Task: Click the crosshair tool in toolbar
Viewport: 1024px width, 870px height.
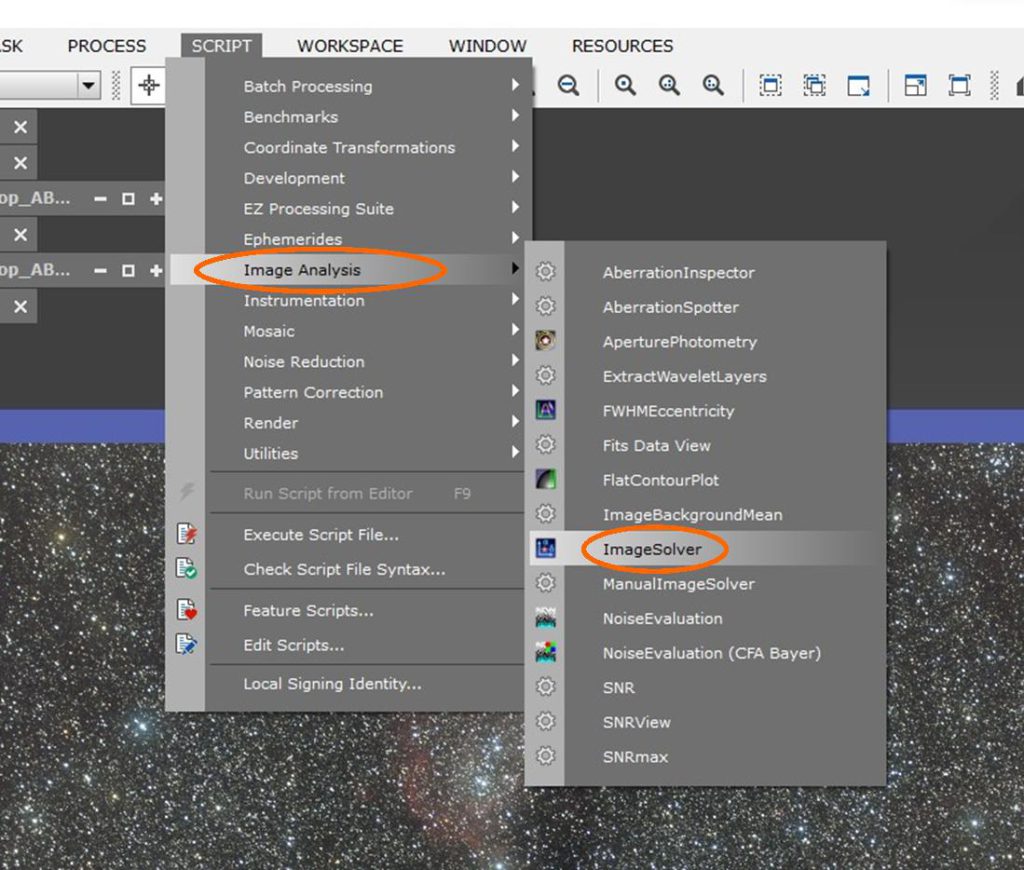Action: click(x=149, y=86)
